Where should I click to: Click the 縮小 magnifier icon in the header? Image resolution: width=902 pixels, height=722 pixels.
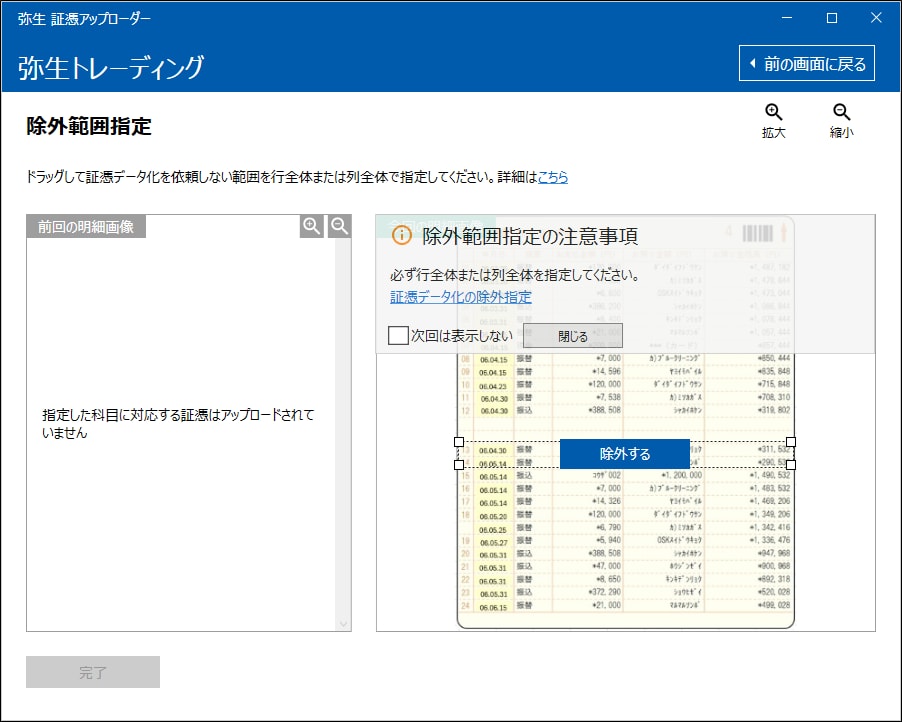pos(841,113)
